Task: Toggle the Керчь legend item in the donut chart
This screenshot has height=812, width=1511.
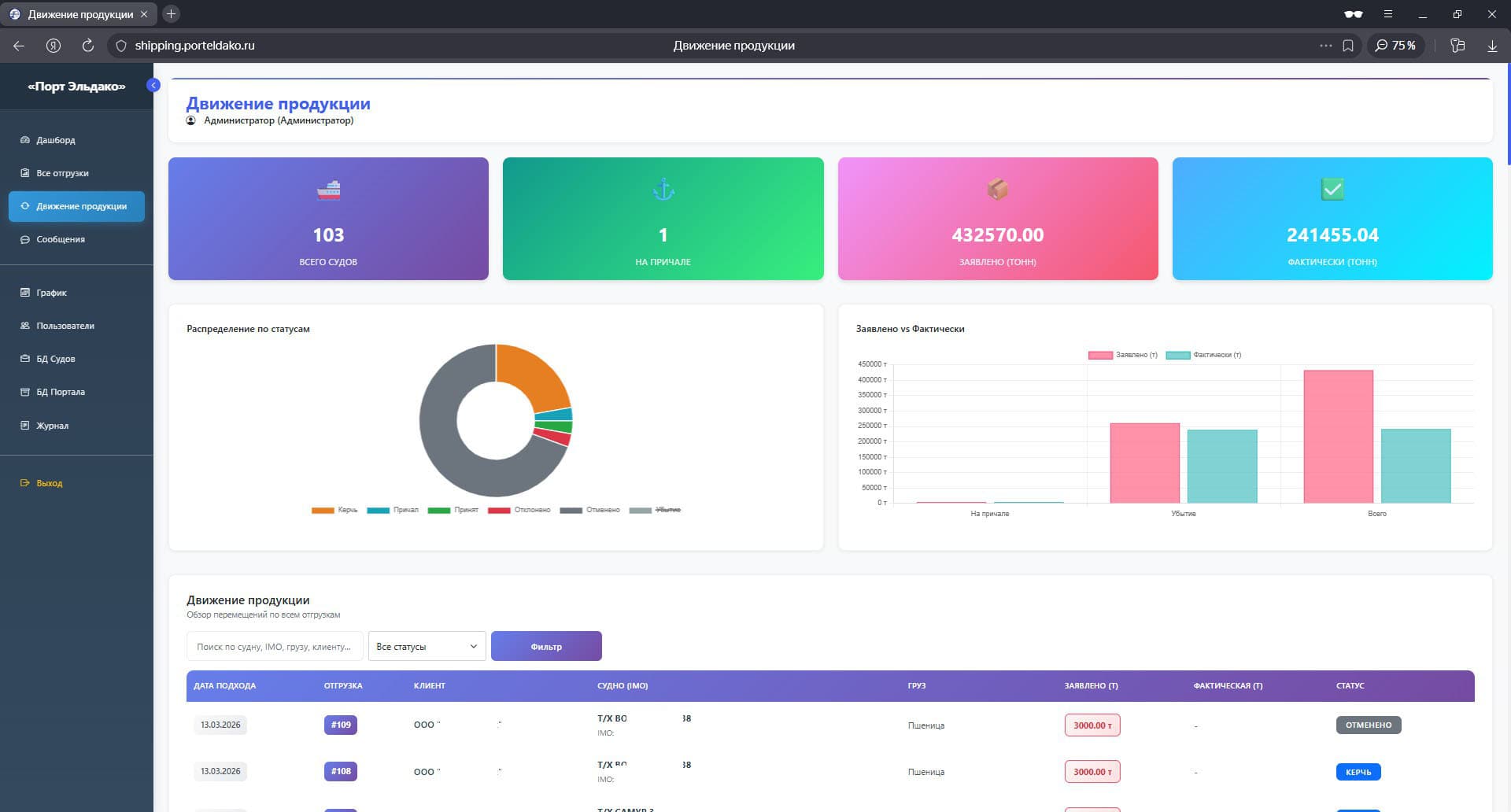Action: coord(335,510)
